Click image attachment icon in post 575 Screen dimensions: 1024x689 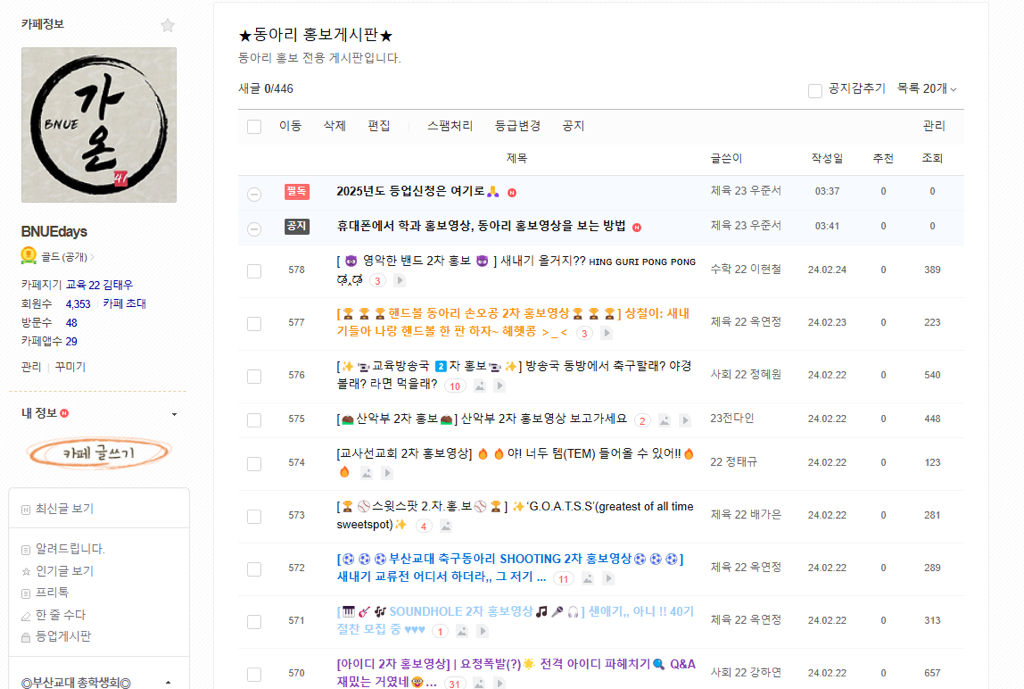pyautogui.click(x=664, y=421)
